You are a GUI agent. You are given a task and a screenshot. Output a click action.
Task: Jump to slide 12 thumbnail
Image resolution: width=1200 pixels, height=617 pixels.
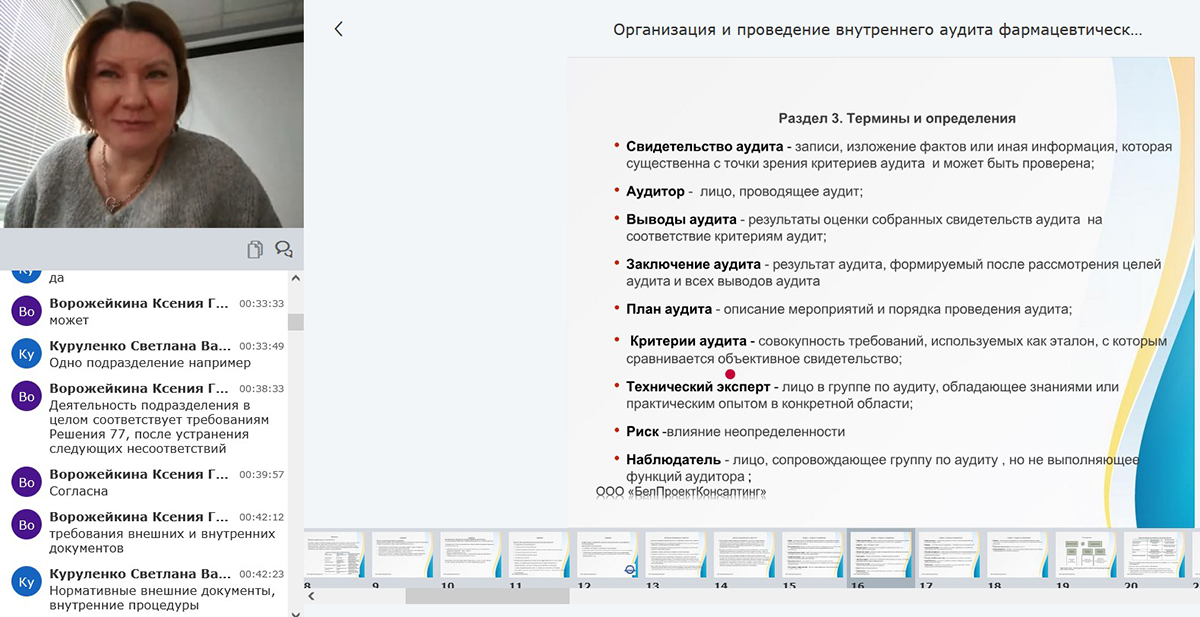coord(607,554)
